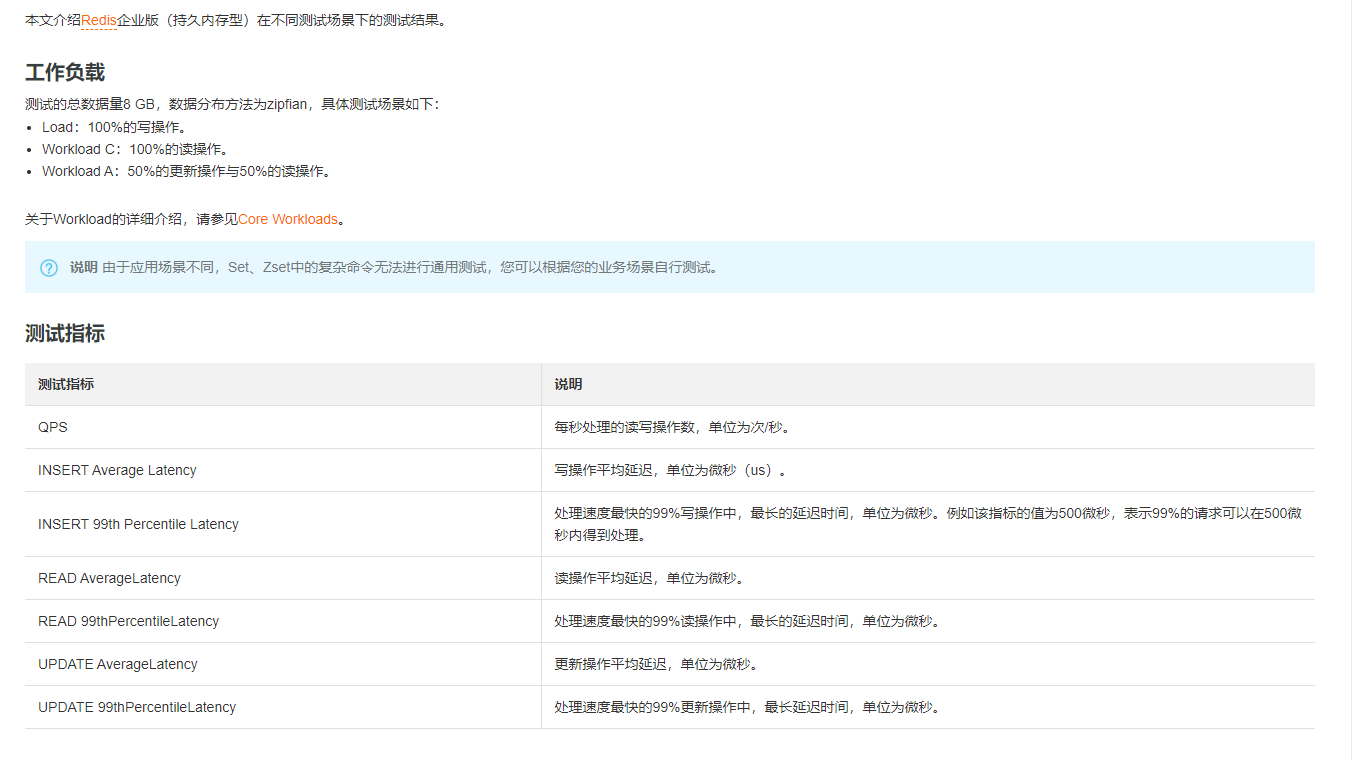Click the 测试的总数据量8 GB sentence

coord(232,104)
